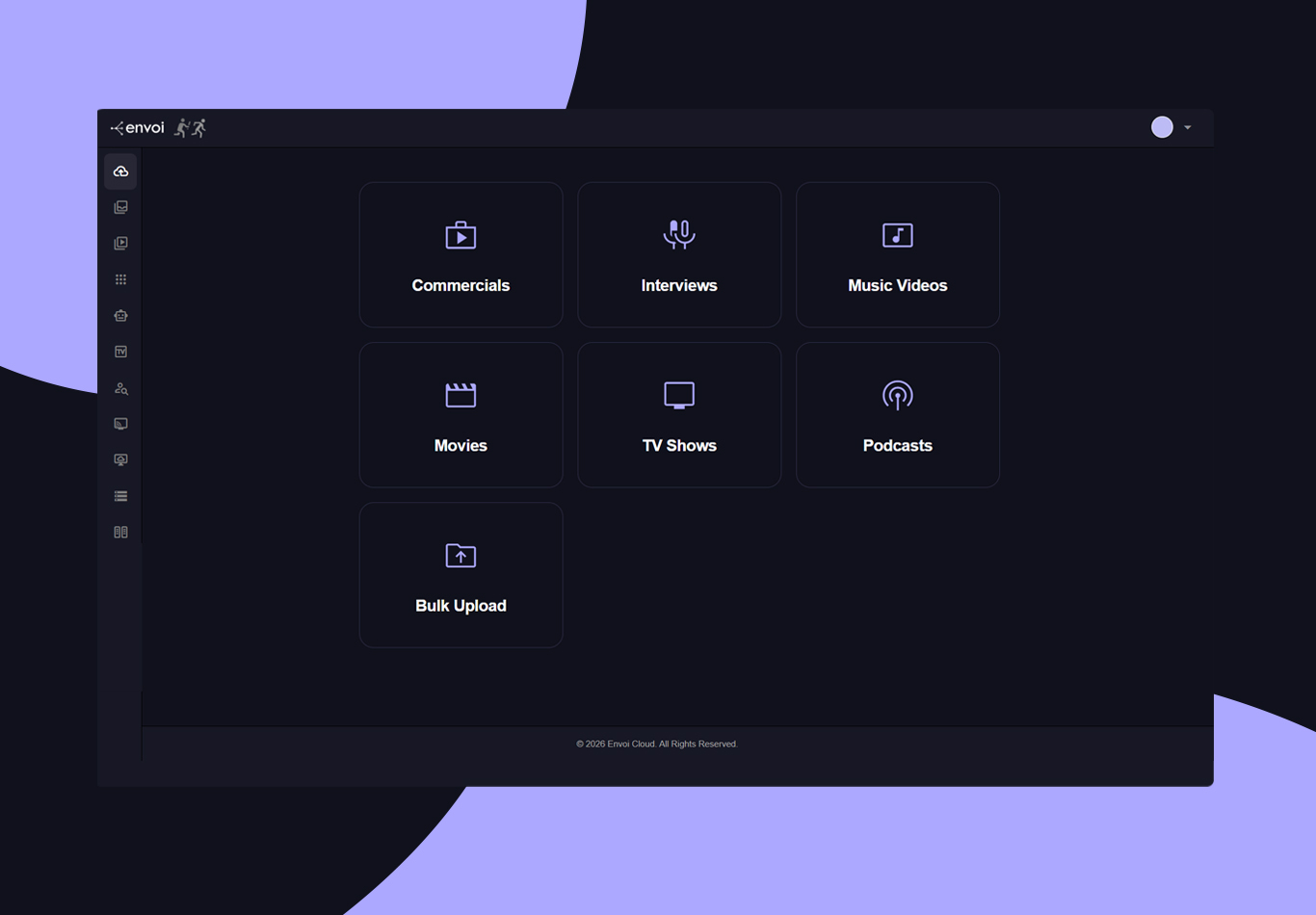Open the Bulk Upload card

(x=461, y=575)
